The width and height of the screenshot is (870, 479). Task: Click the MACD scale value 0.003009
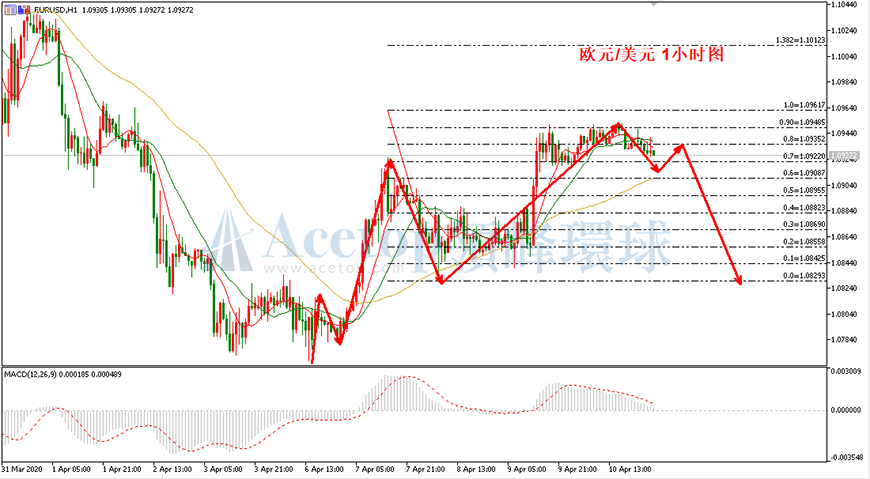(846, 371)
